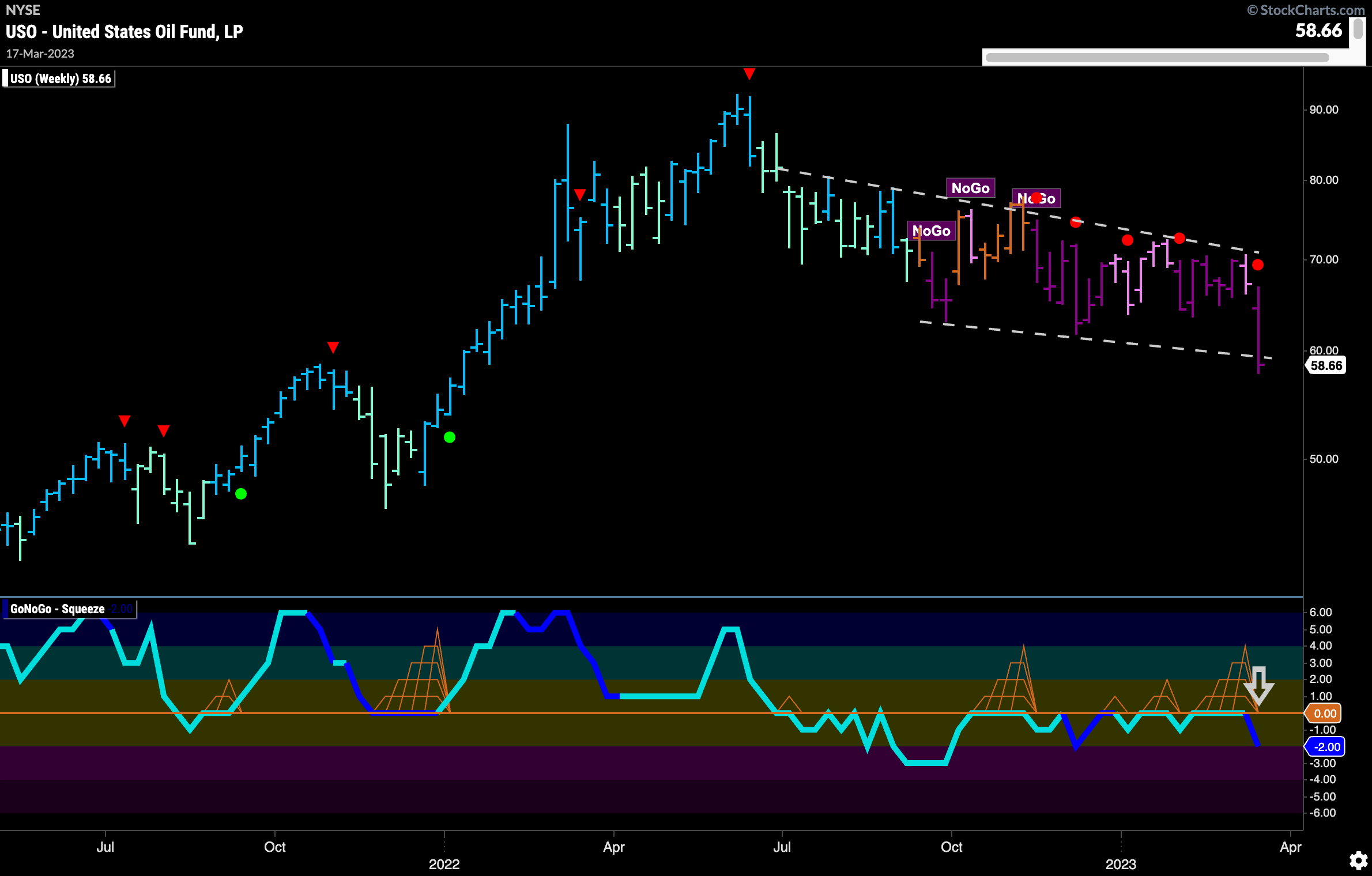Click the 2022 year label on time axis
This screenshot has width=1372, height=876.
click(x=444, y=864)
